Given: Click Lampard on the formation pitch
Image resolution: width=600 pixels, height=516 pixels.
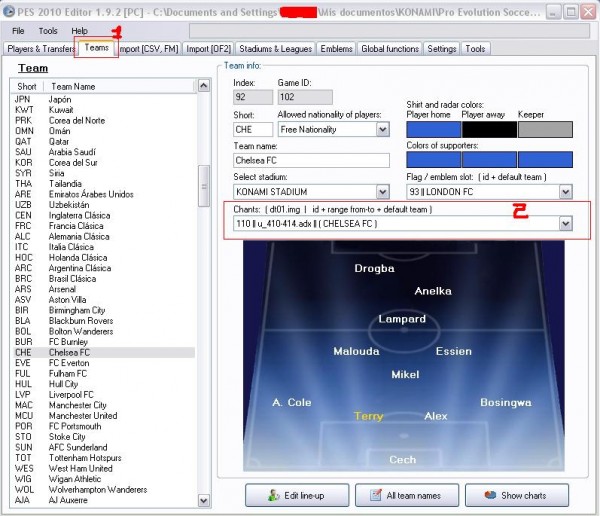Looking at the screenshot, I should pyautogui.click(x=402, y=319).
